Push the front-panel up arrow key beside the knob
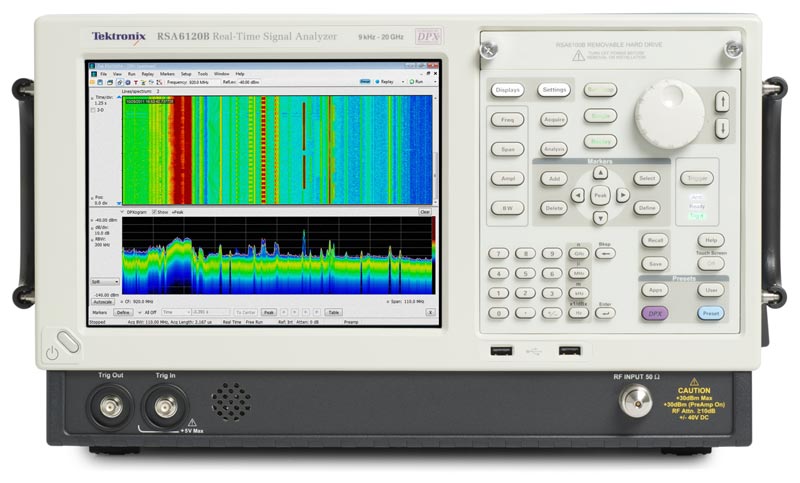 coord(722,101)
